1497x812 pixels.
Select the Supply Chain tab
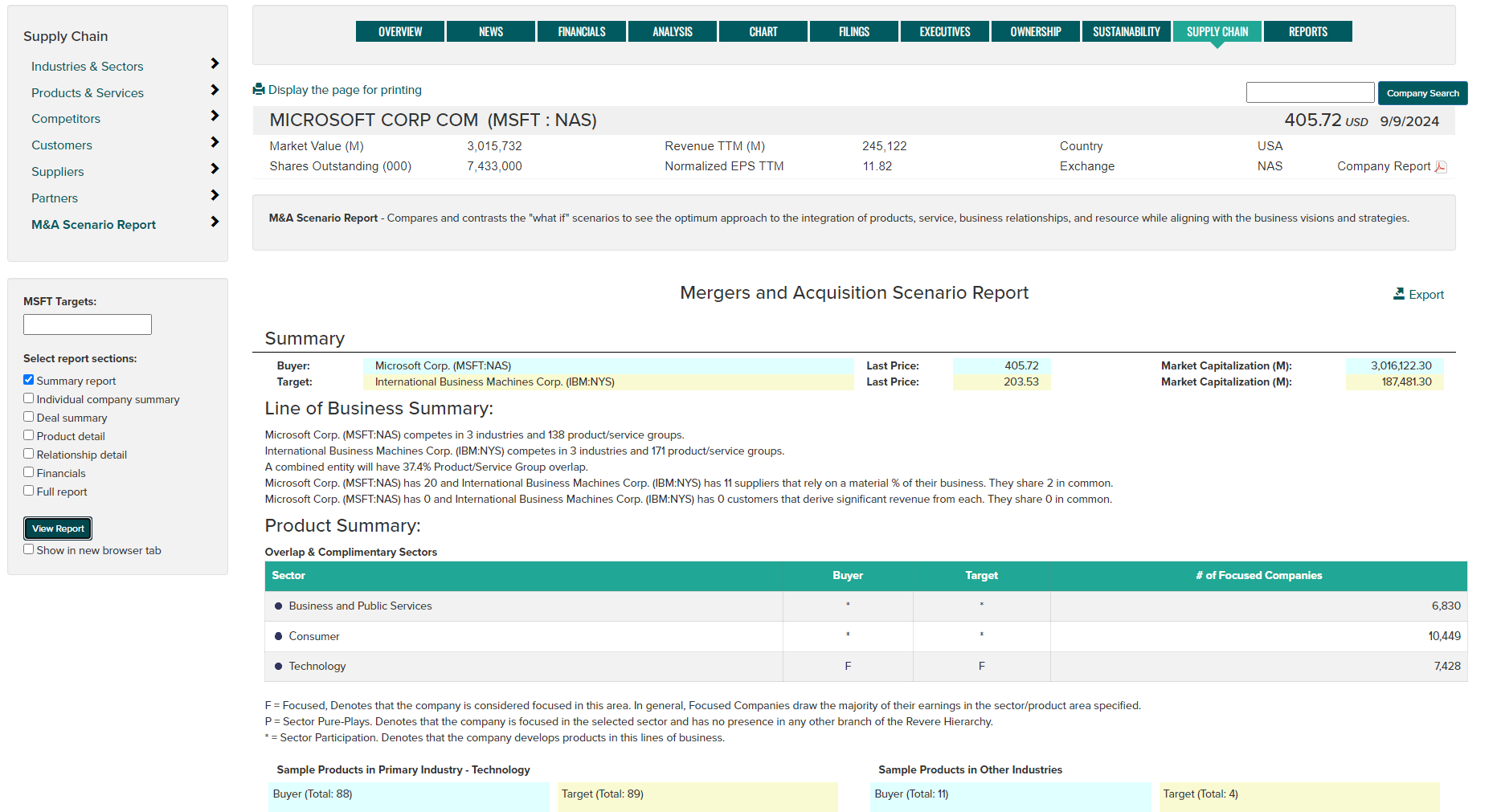pyautogui.click(x=1217, y=31)
